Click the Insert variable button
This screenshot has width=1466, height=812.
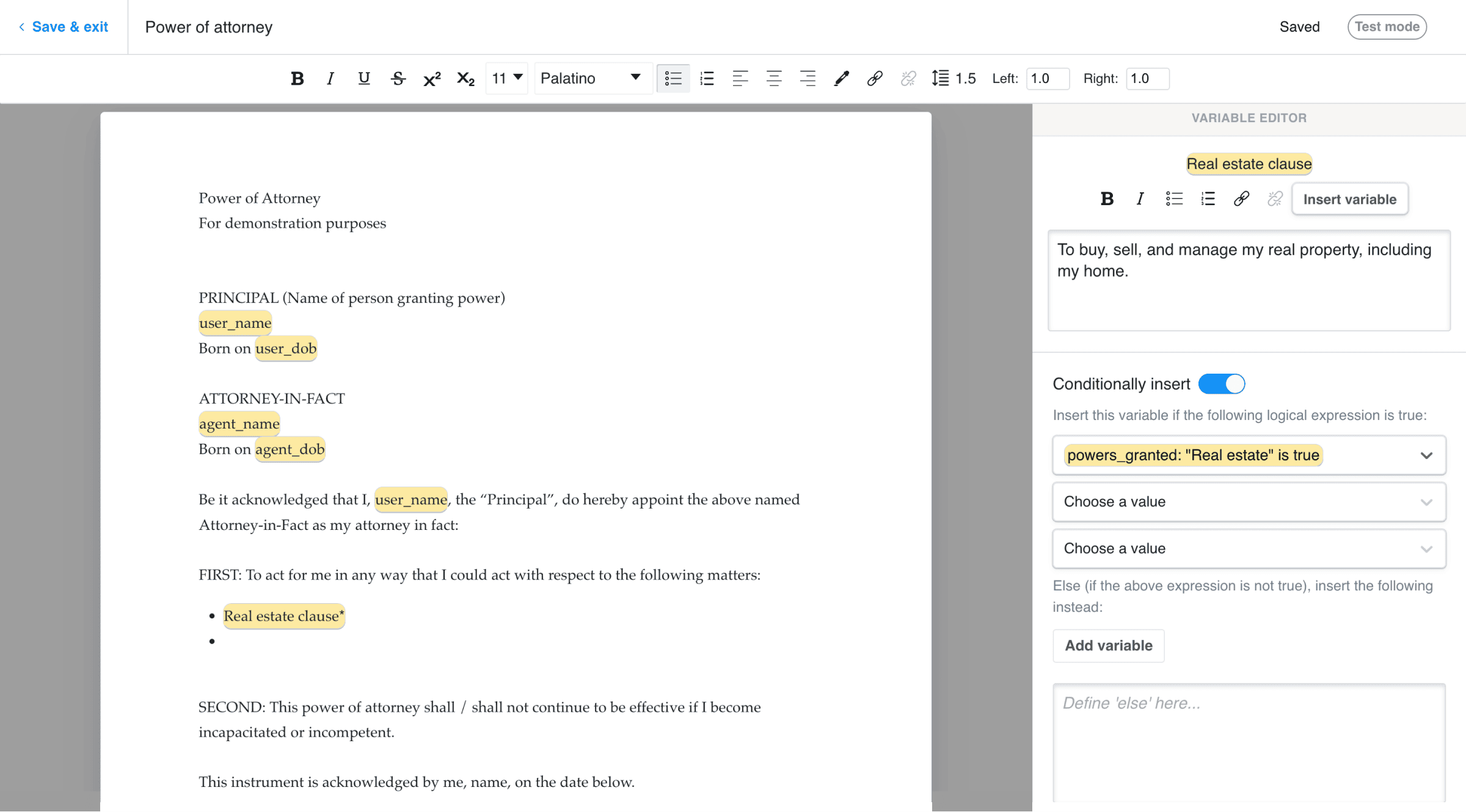pyautogui.click(x=1350, y=199)
